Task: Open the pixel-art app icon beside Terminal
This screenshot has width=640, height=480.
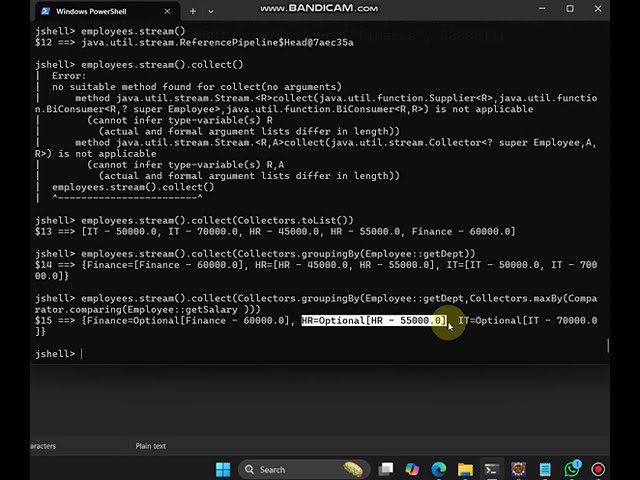Action: pyautogui.click(x=518, y=469)
